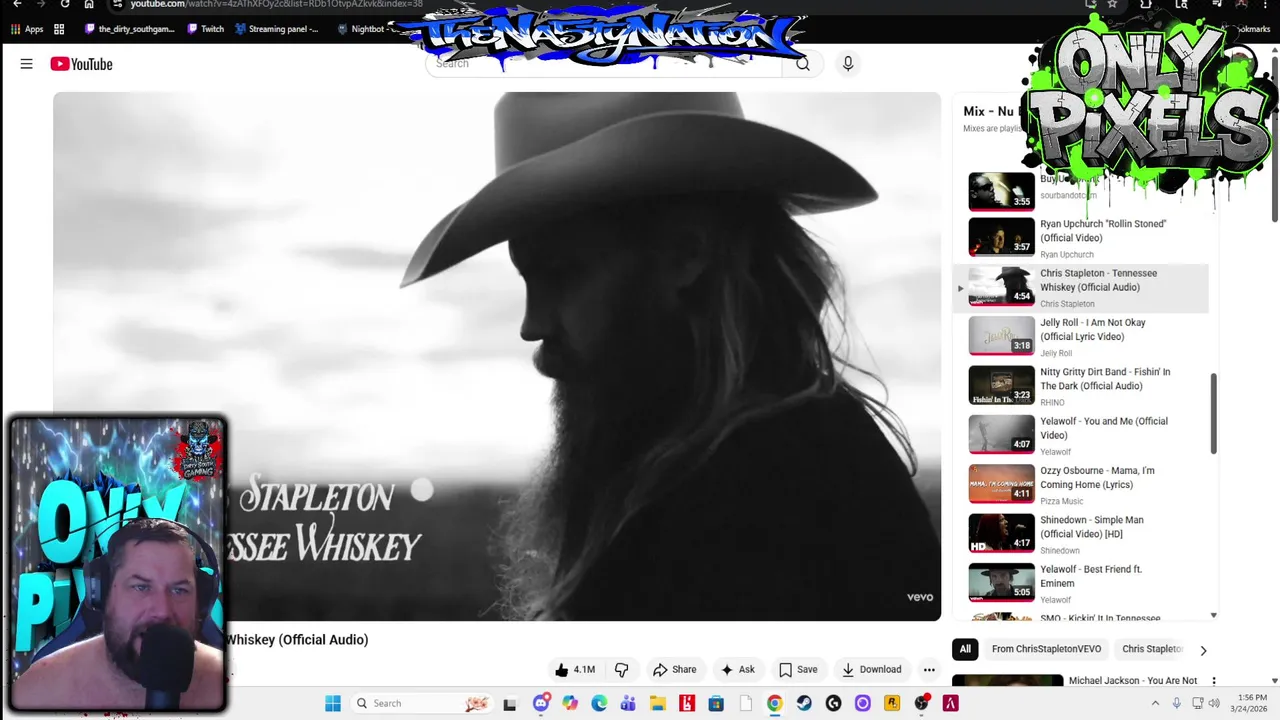Download the video

[872, 670]
